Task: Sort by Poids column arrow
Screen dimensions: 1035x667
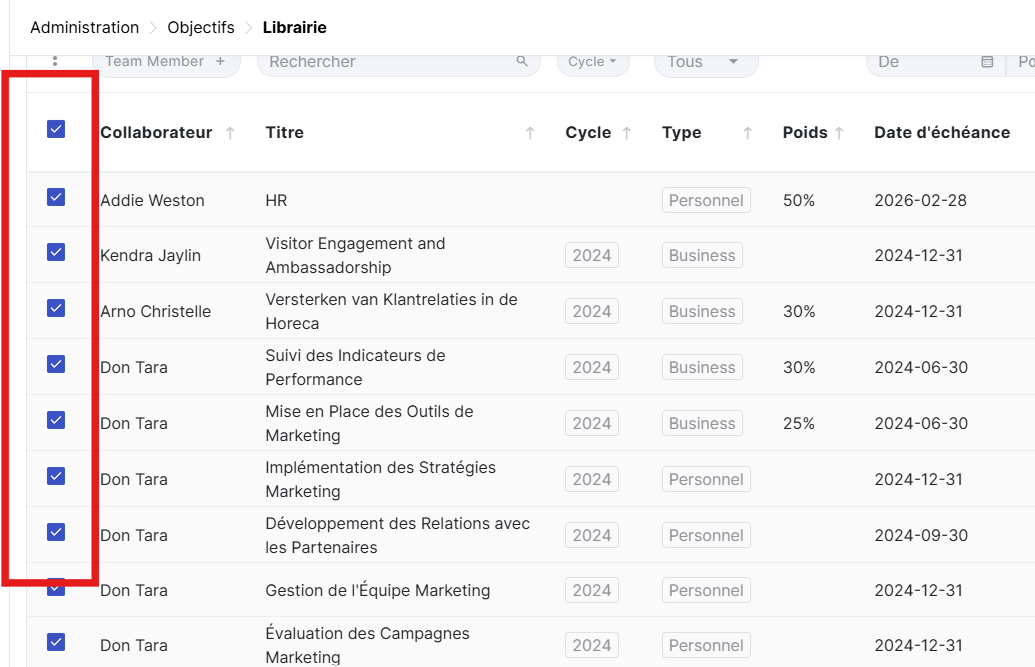Action: [839, 133]
